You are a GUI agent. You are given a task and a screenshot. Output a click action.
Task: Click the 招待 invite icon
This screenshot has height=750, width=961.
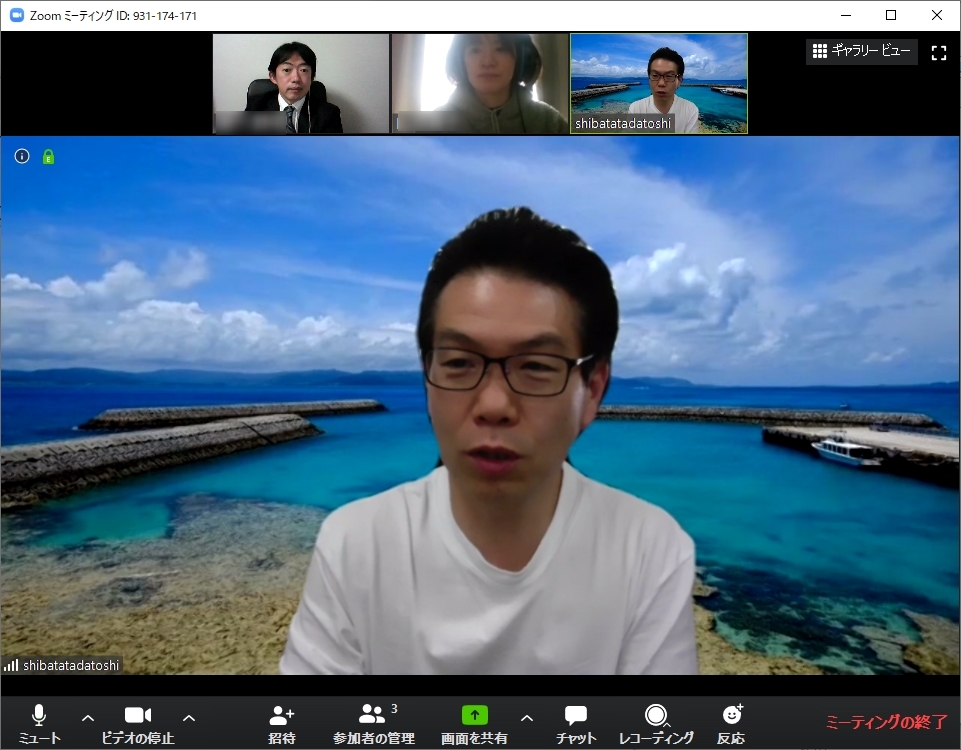click(281, 716)
